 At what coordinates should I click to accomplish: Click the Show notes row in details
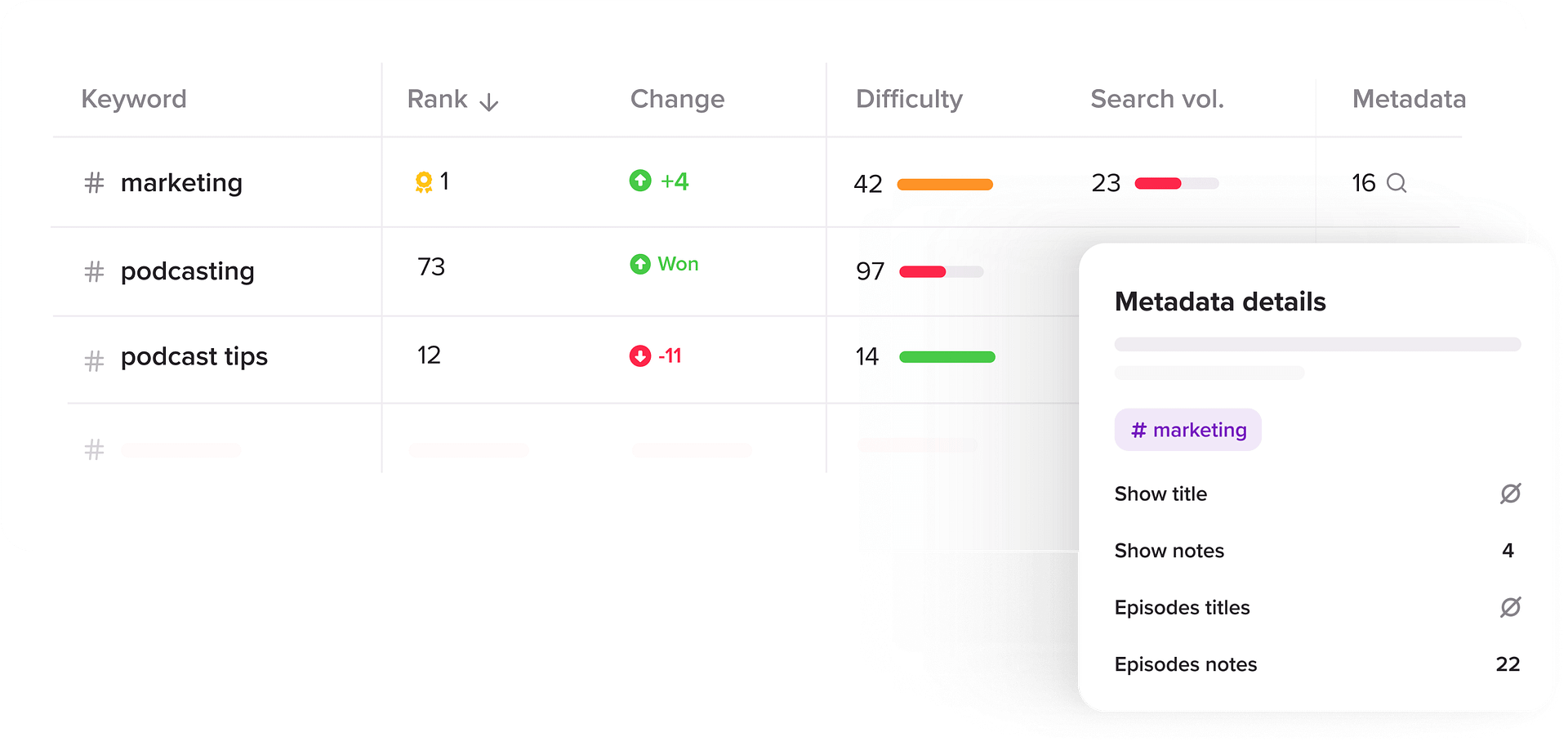pos(1169,551)
